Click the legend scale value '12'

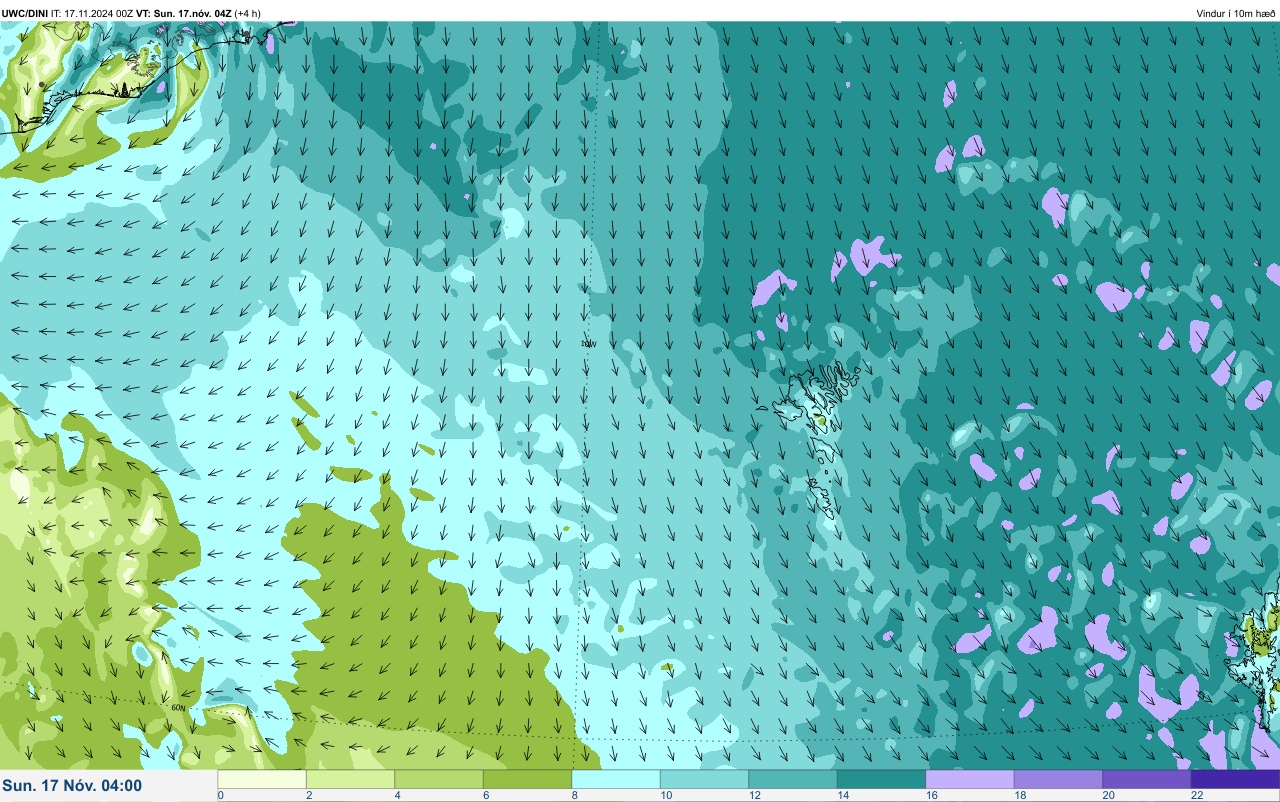point(754,795)
